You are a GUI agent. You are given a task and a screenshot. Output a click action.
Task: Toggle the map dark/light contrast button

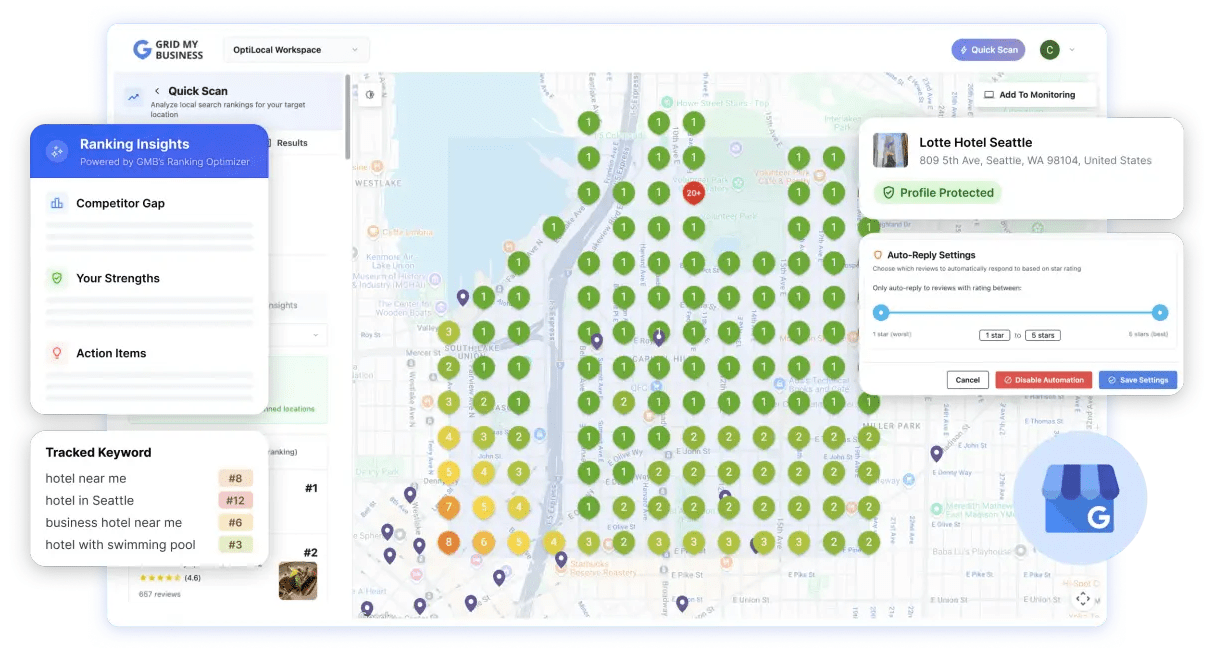coord(370,95)
